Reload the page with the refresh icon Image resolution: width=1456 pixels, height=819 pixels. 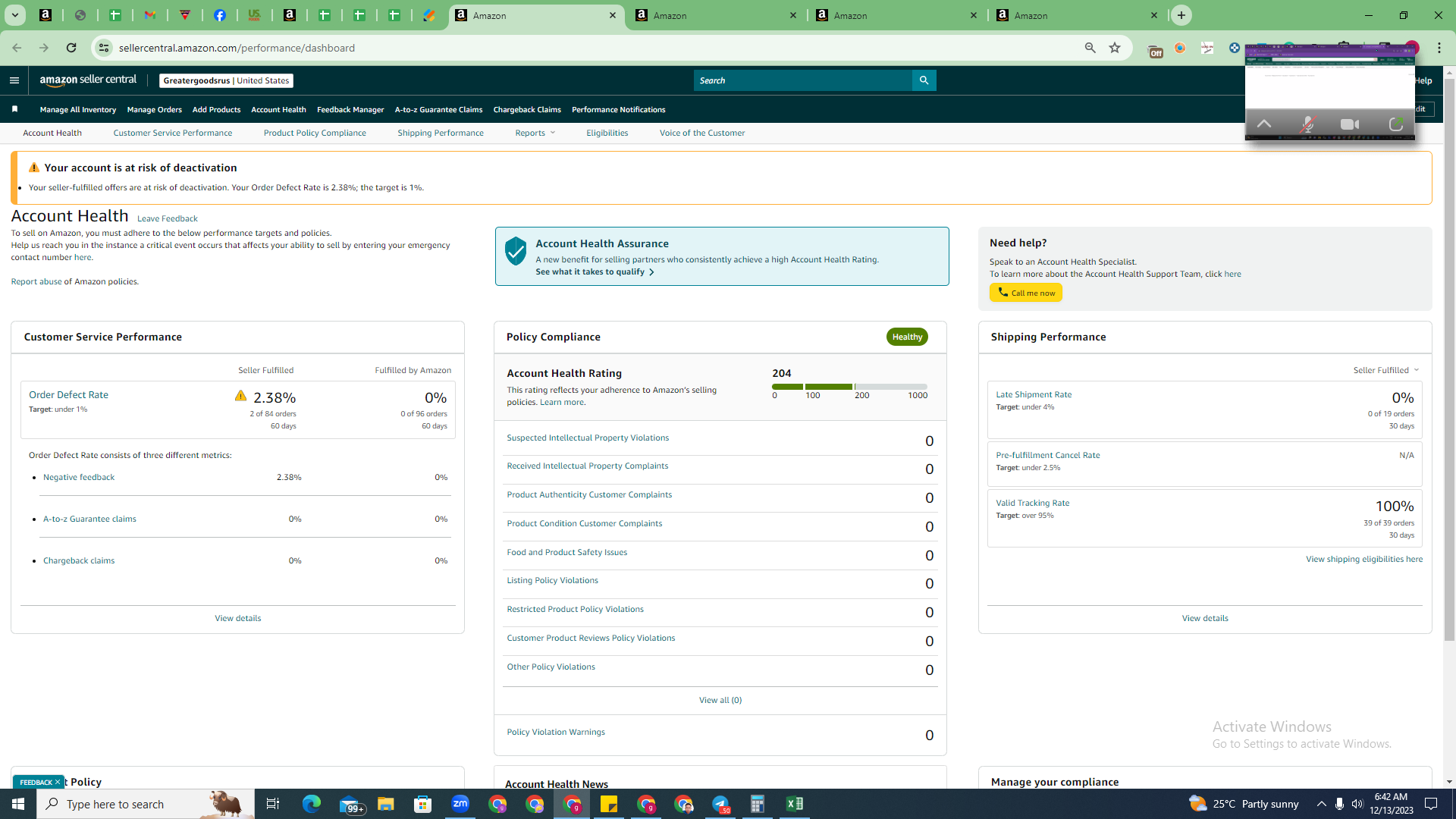coord(71,48)
